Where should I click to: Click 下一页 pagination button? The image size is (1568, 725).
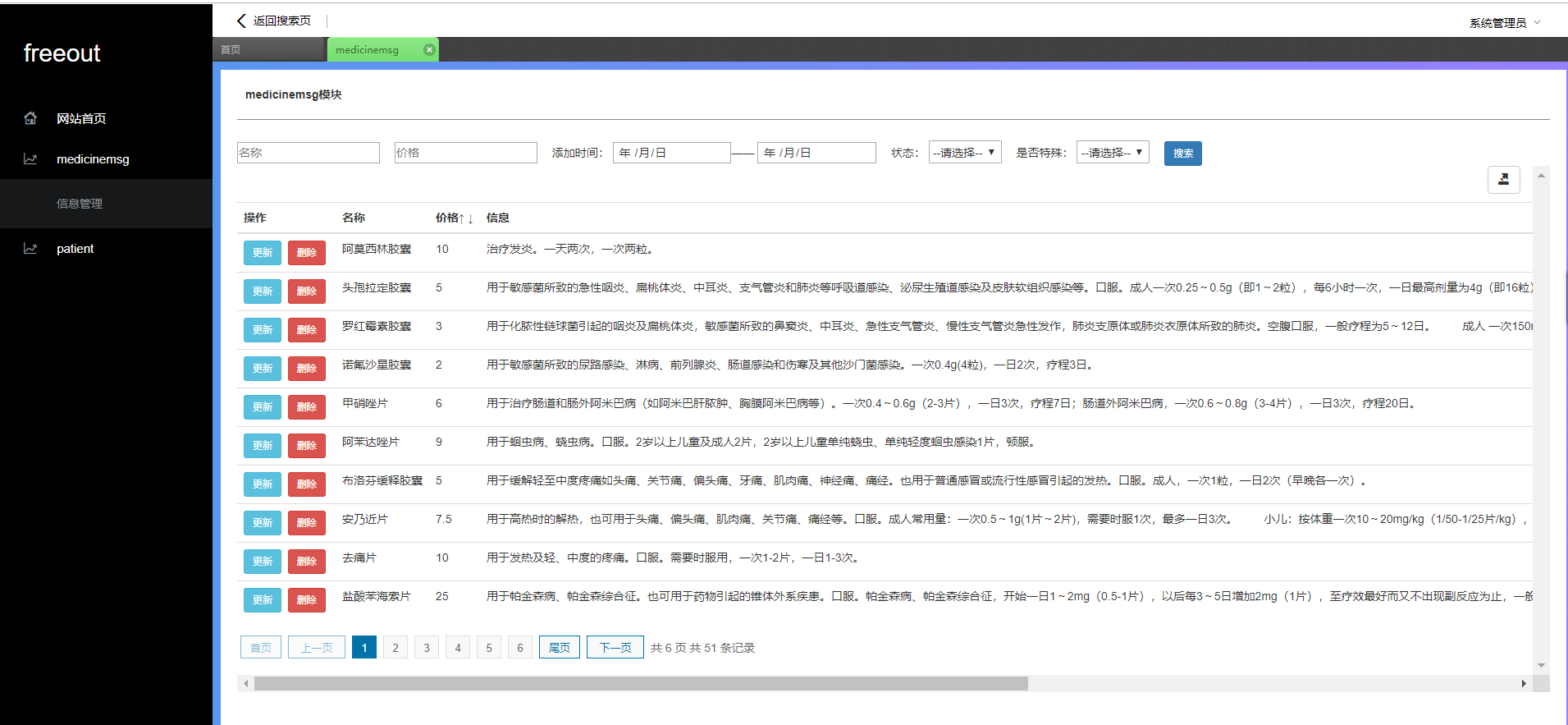pos(615,648)
